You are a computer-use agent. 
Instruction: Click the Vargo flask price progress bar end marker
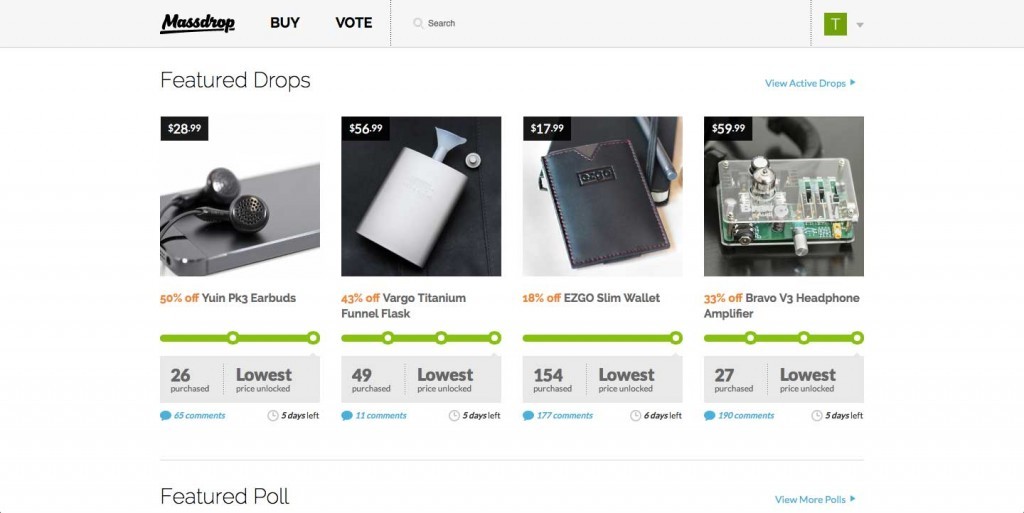pyautogui.click(x=494, y=338)
